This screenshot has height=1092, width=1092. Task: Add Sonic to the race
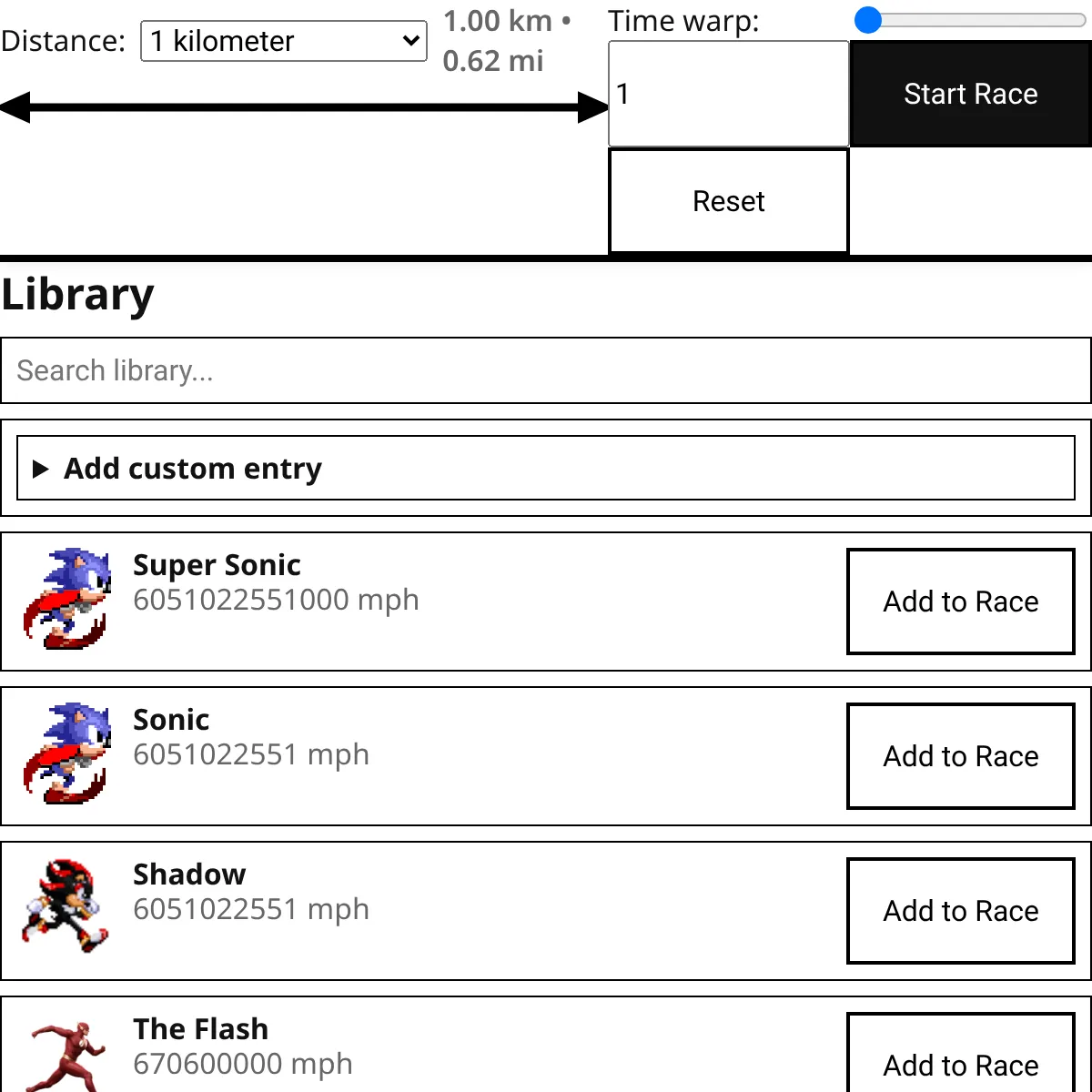pos(961,756)
